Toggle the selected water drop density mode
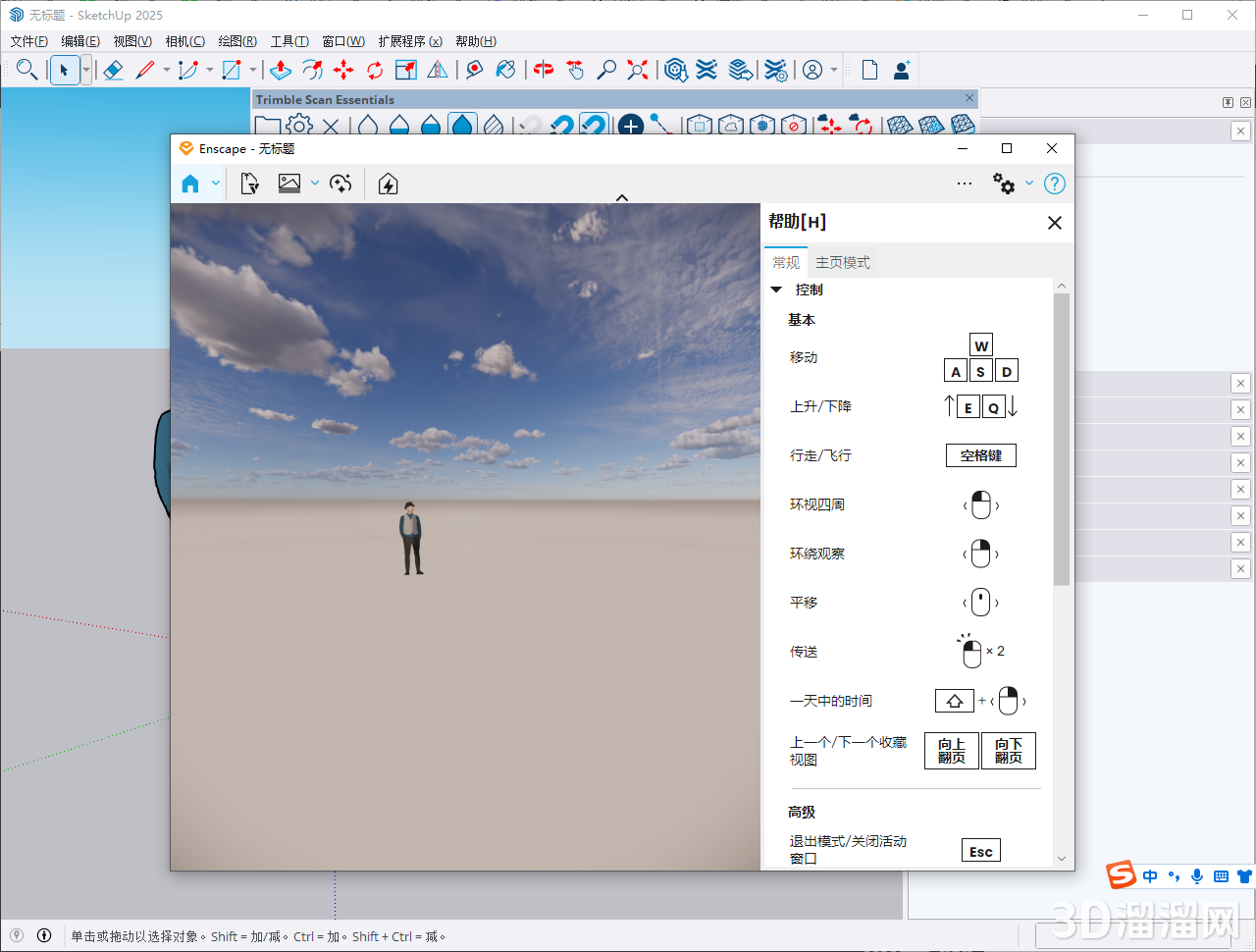 click(x=462, y=126)
